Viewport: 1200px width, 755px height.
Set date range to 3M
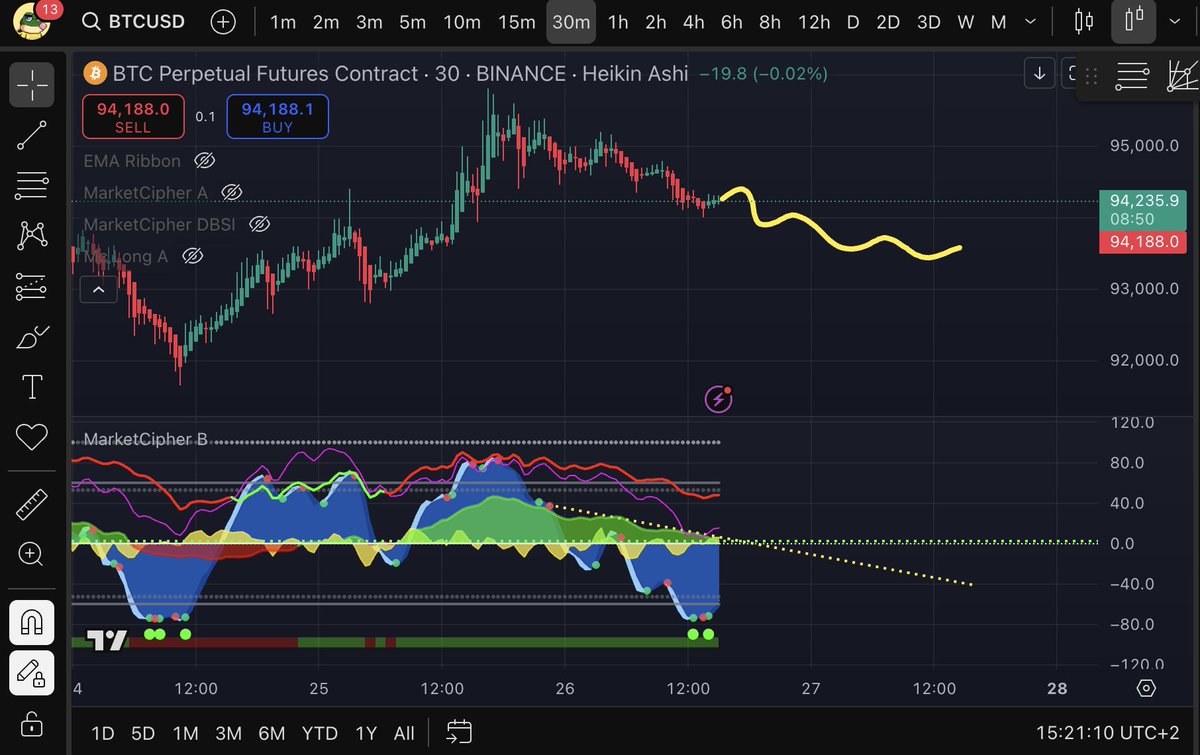tap(228, 733)
